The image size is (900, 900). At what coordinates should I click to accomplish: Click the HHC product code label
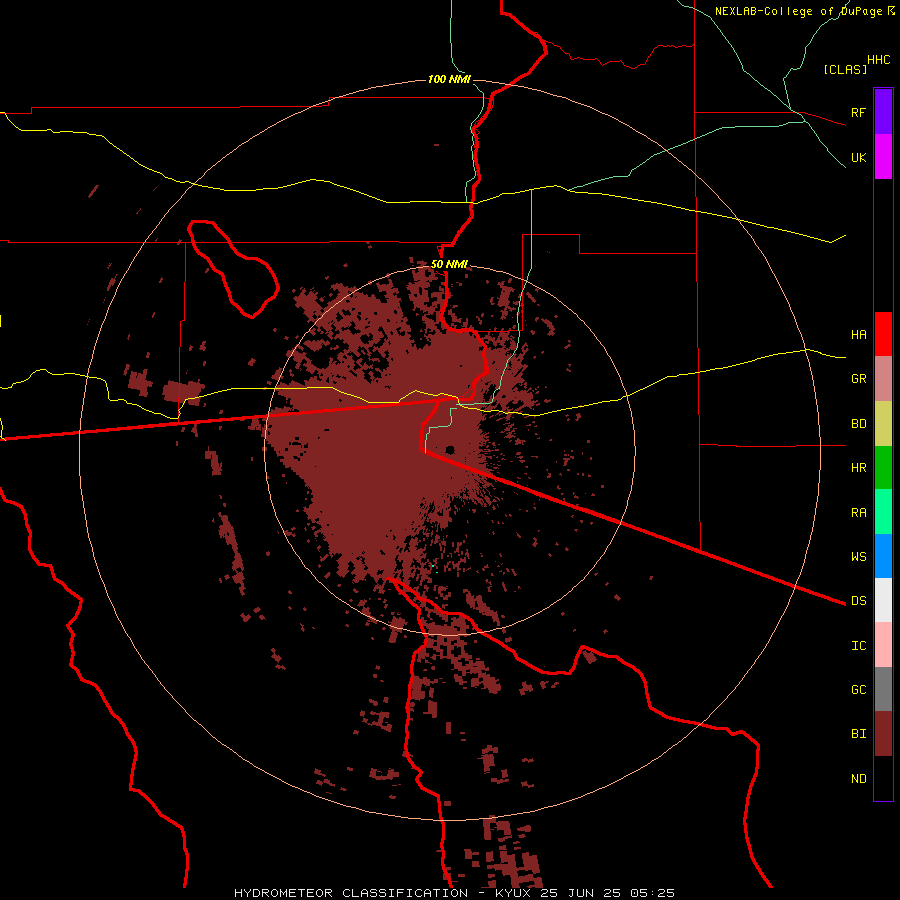[x=879, y=60]
